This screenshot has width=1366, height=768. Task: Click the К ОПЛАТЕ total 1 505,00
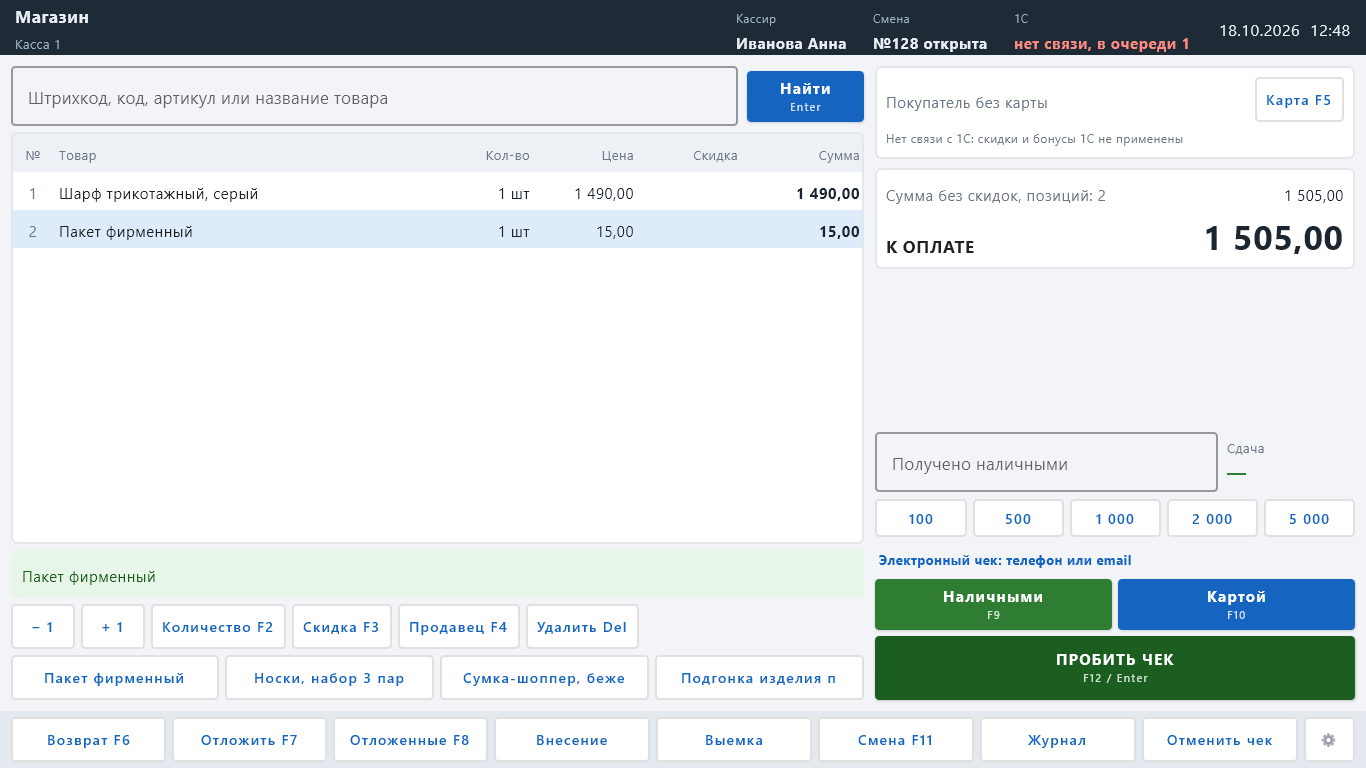coord(1273,239)
